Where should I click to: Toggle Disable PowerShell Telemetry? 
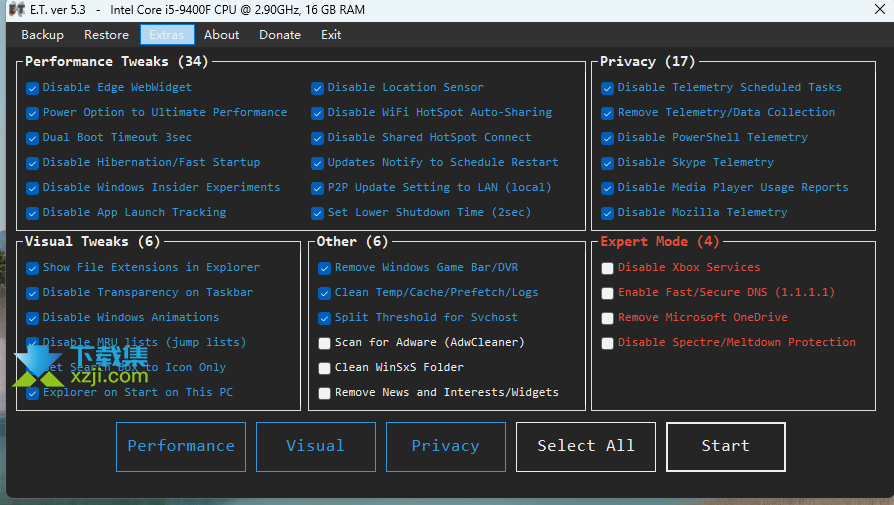point(607,139)
